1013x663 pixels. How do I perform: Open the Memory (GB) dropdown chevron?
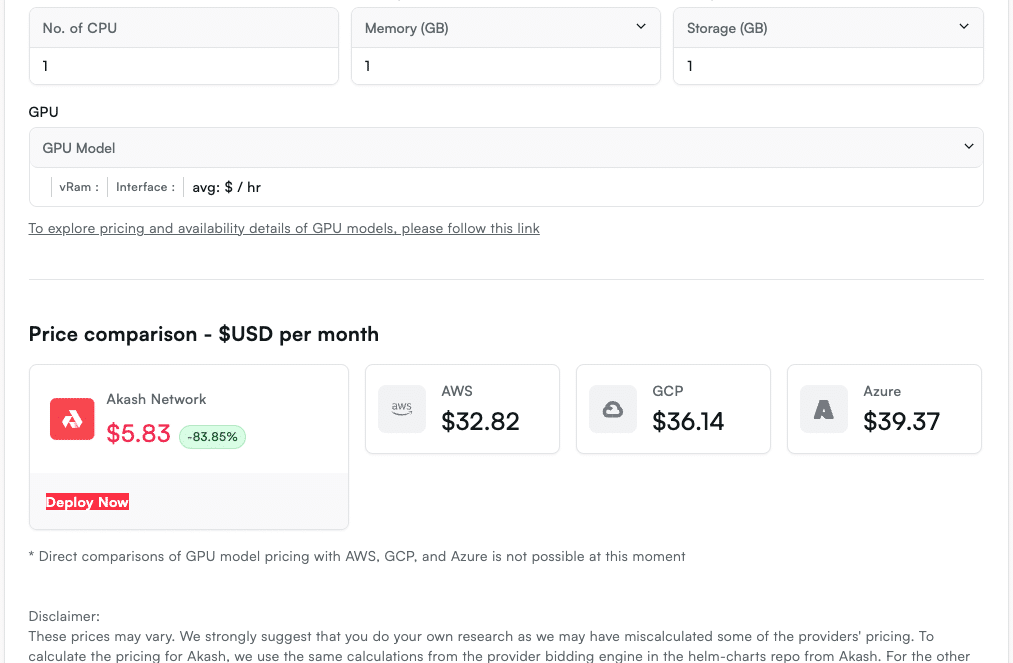coord(640,26)
